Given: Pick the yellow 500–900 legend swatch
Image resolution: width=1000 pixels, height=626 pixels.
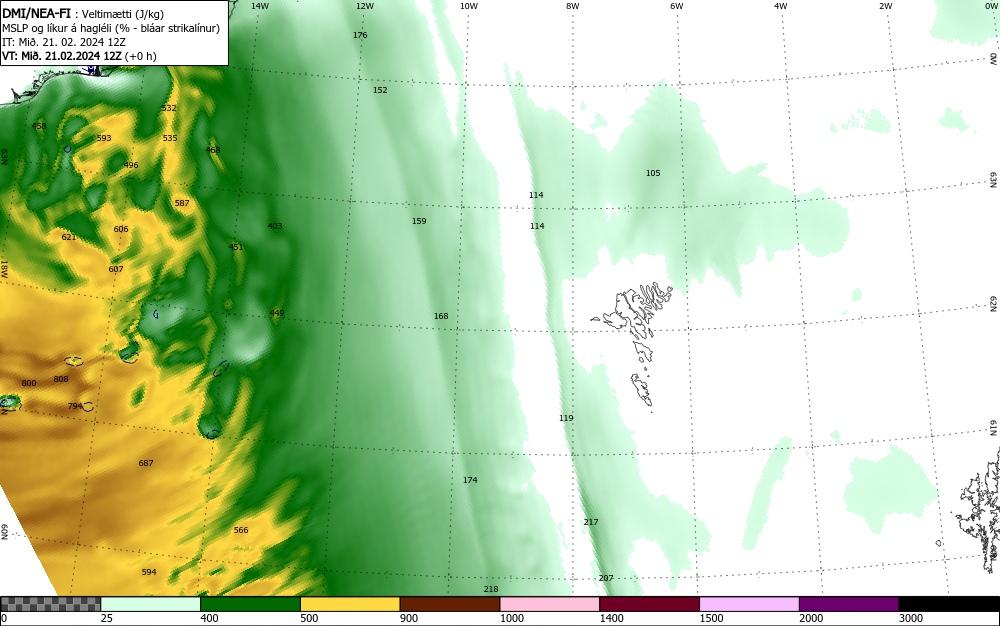Looking at the screenshot, I should 350,604.
